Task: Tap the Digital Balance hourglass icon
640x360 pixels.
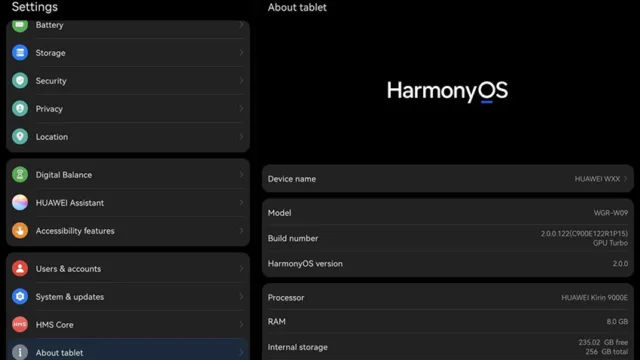Action: [x=20, y=175]
